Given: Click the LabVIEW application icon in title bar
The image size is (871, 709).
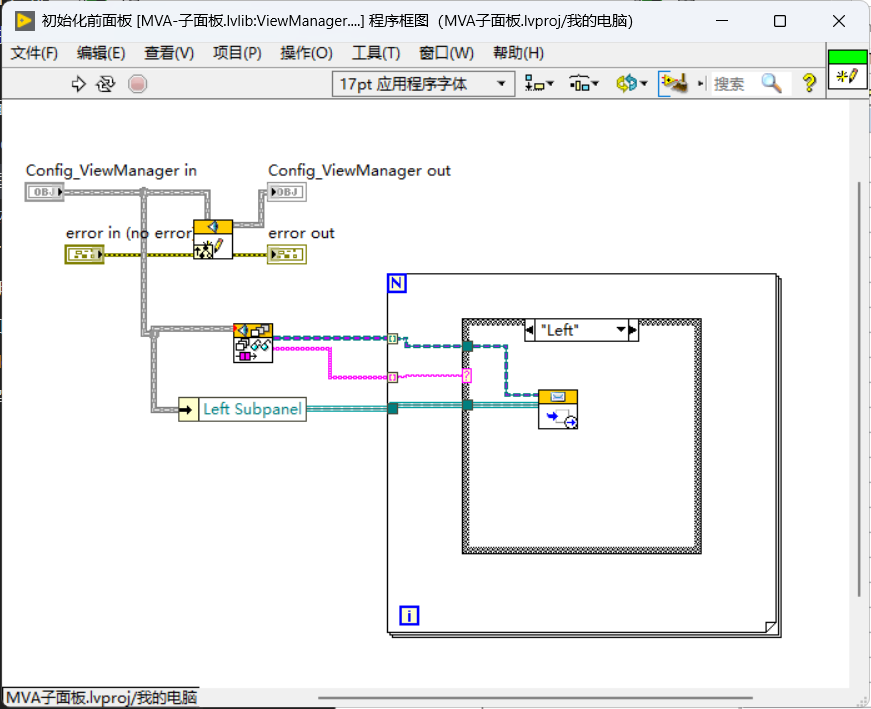Looking at the screenshot, I should point(24,21).
